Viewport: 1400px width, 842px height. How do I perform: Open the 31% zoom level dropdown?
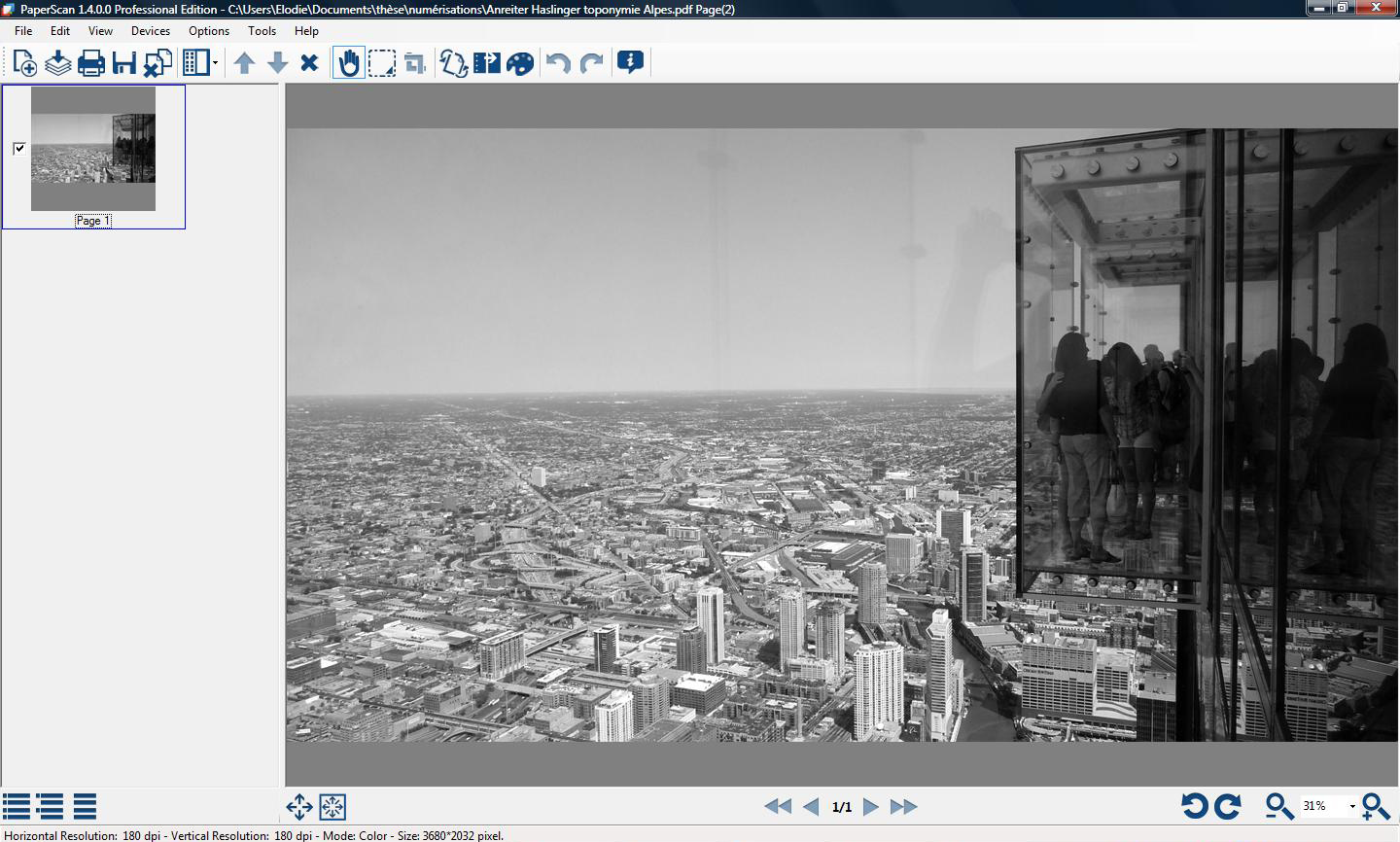[x=1351, y=806]
